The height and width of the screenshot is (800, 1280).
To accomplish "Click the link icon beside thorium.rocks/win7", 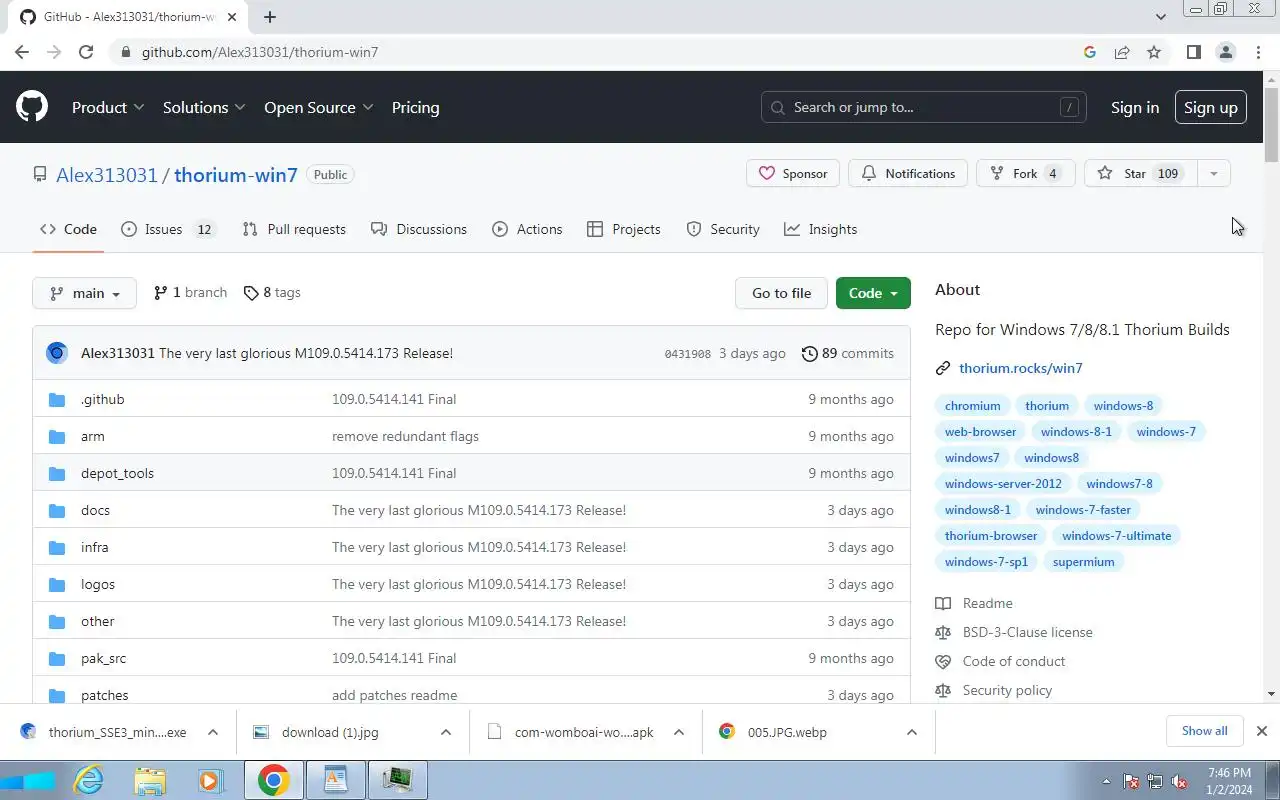I will (x=943, y=368).
